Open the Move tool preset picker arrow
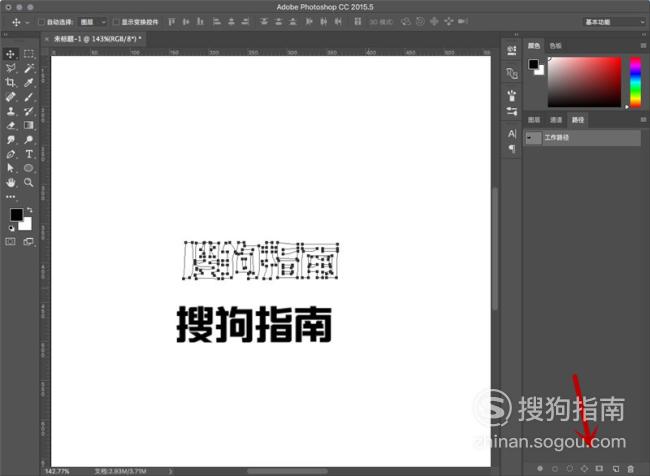650x476 pixels. pyautogui.click(x=27, y=22)
